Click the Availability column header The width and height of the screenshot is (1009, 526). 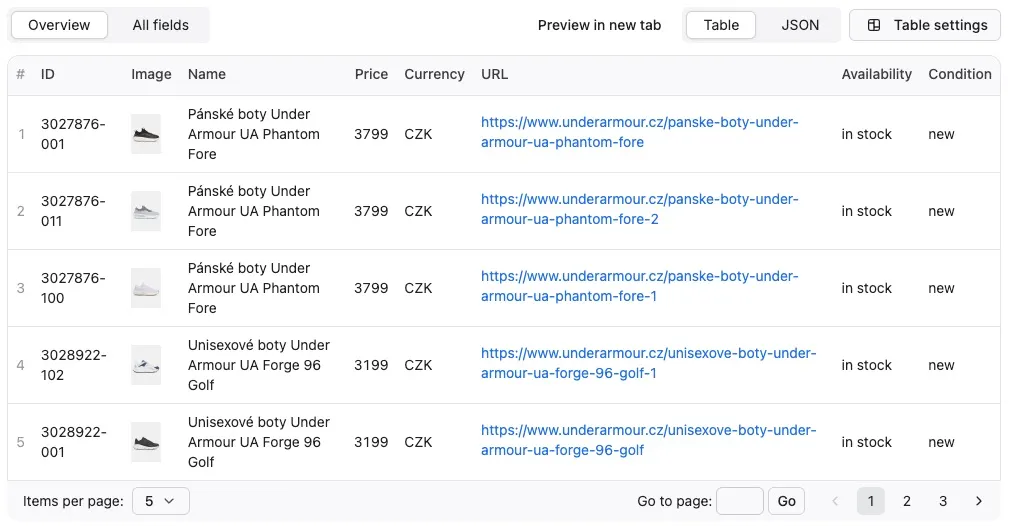(x=876, y=74)
